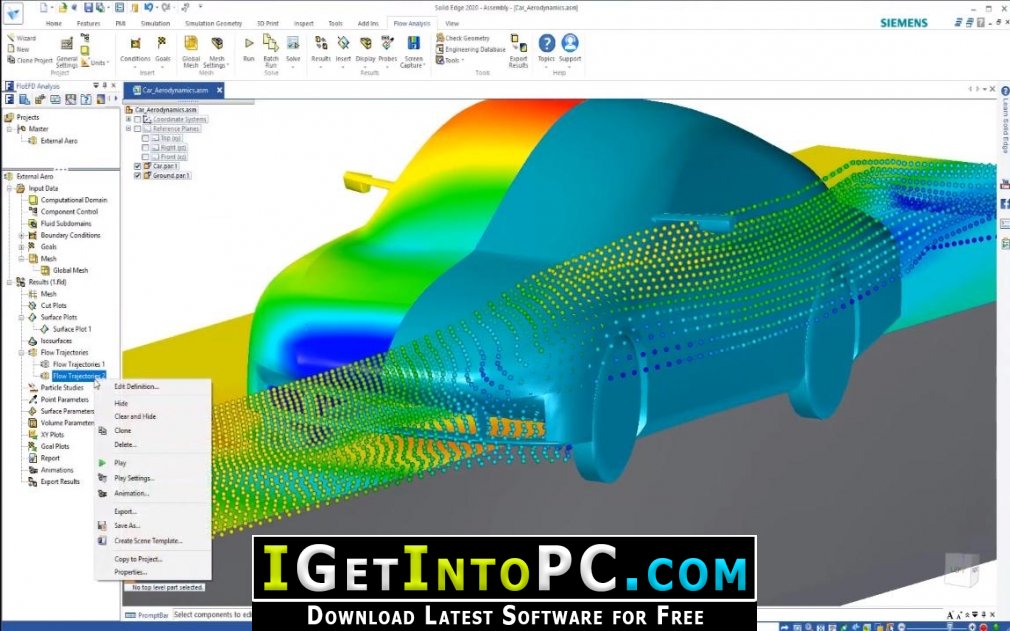The height and width of the screenshot is (631, 1010).
Task: Open the Conditions dropdown
Action: pos(135,50)
